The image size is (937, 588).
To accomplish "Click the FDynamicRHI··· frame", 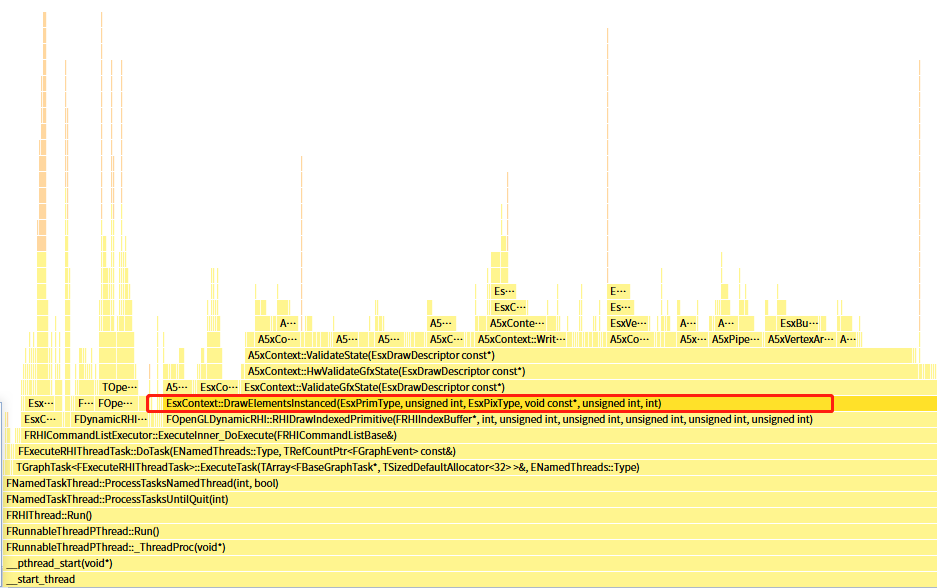I will pos(110,419).
